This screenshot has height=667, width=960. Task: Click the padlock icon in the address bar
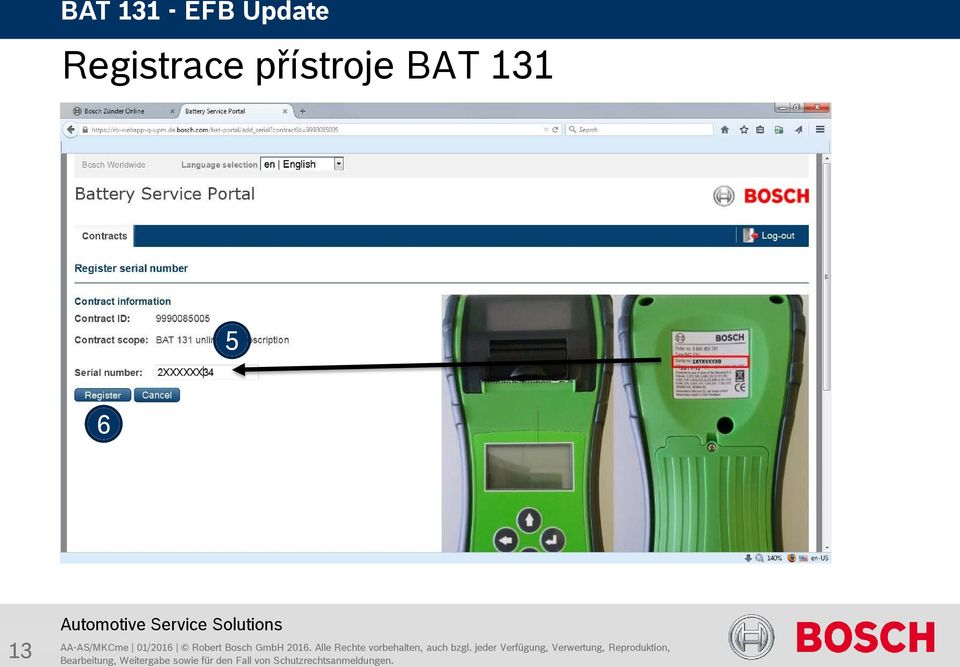(x=85, y=130)
